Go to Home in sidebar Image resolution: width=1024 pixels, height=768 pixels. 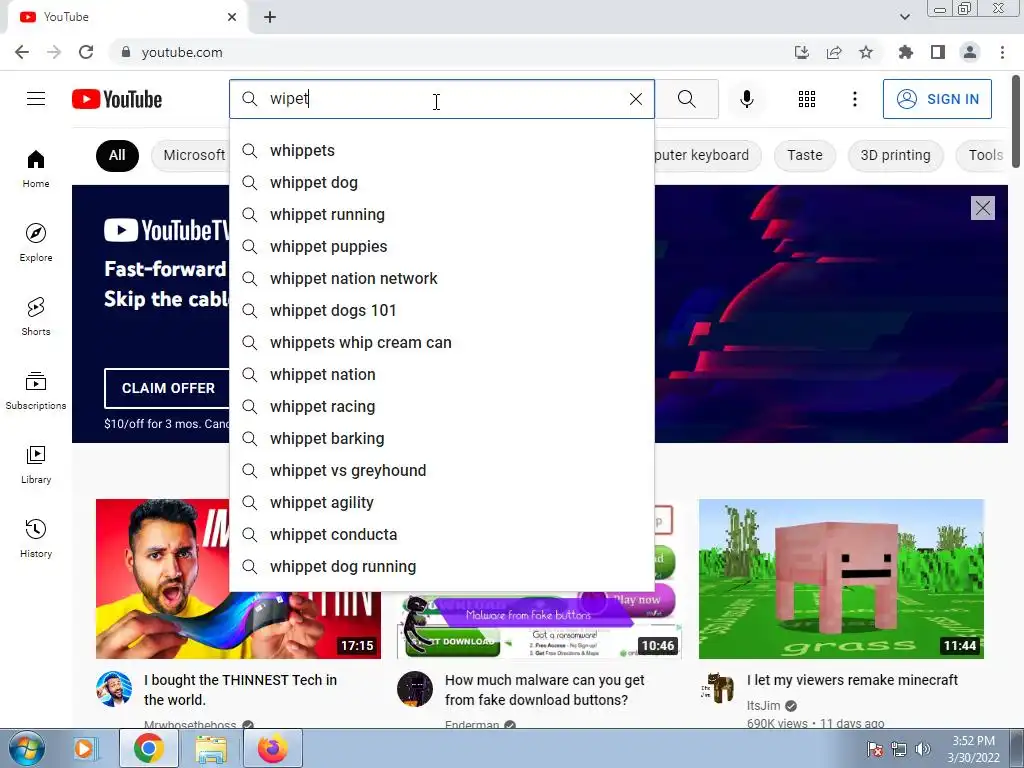point(36,168)
